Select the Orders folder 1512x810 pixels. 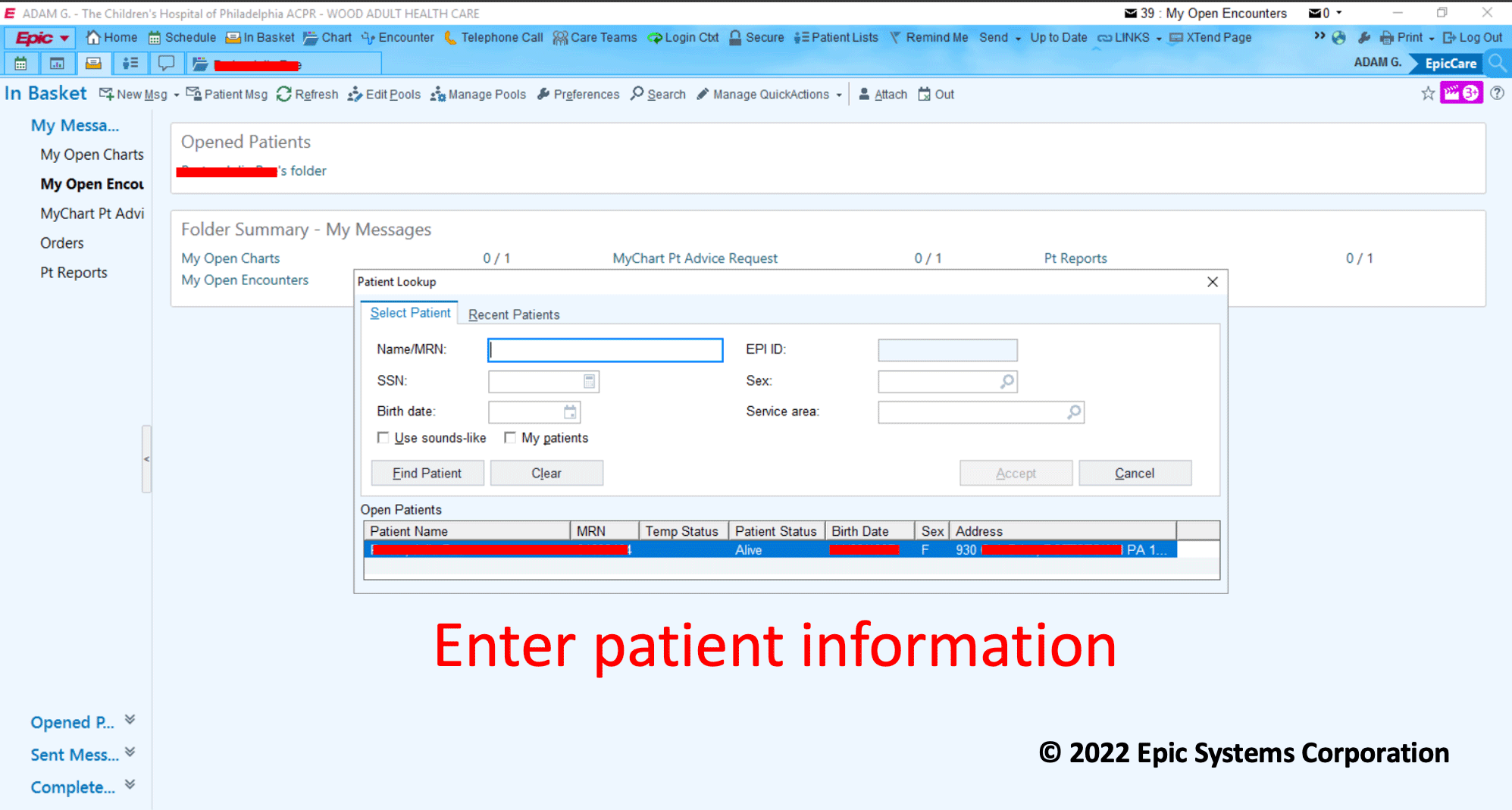tap(62, 243)
